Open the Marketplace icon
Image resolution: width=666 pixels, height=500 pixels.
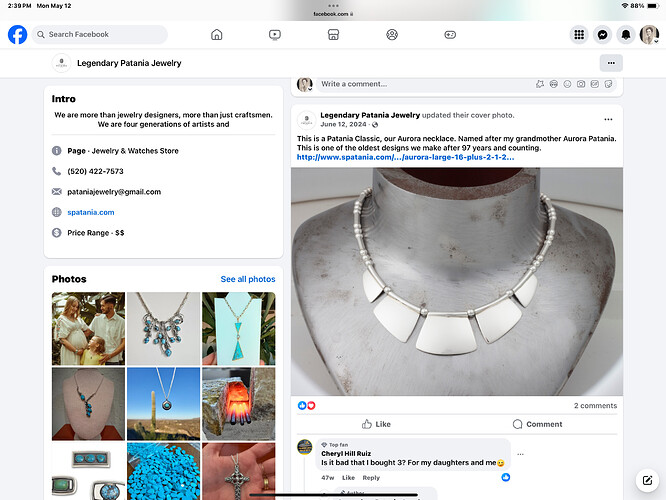[333, 34]
